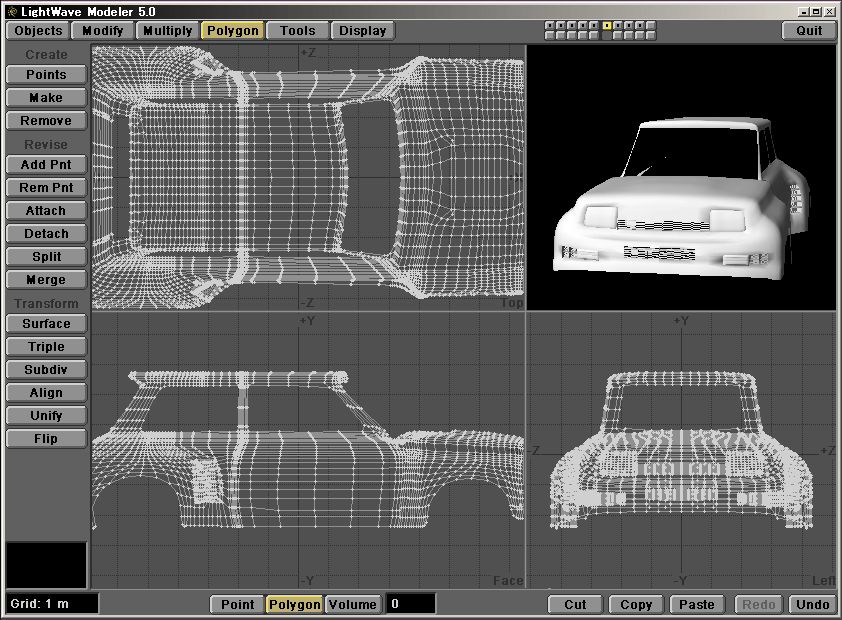This screenshot has width=842, height=620.
Task: Enable Volume selection mode
Action: point(353,604)
